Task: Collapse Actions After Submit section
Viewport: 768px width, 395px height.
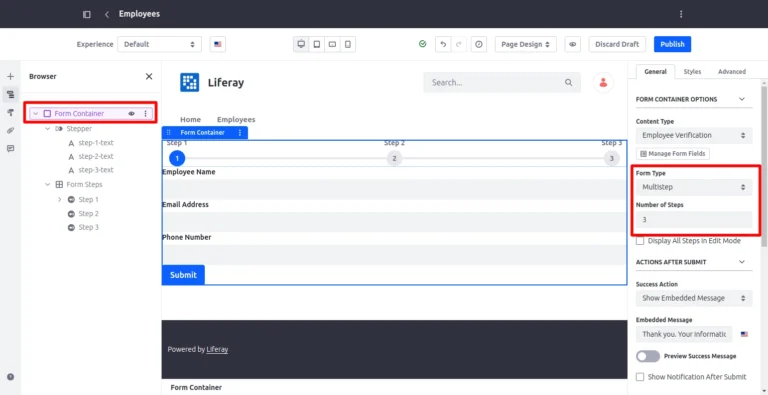Action: [x=742, y=262]
